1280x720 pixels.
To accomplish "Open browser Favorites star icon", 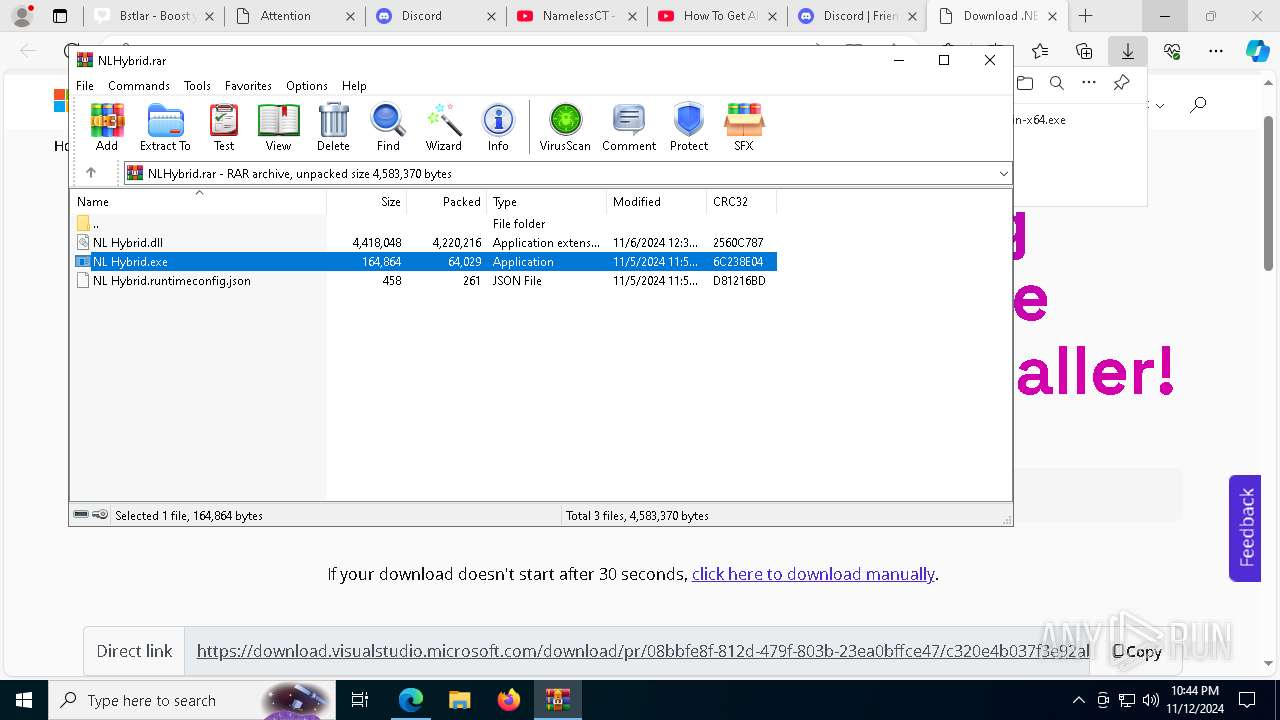I will click(x=1041, y=51).
